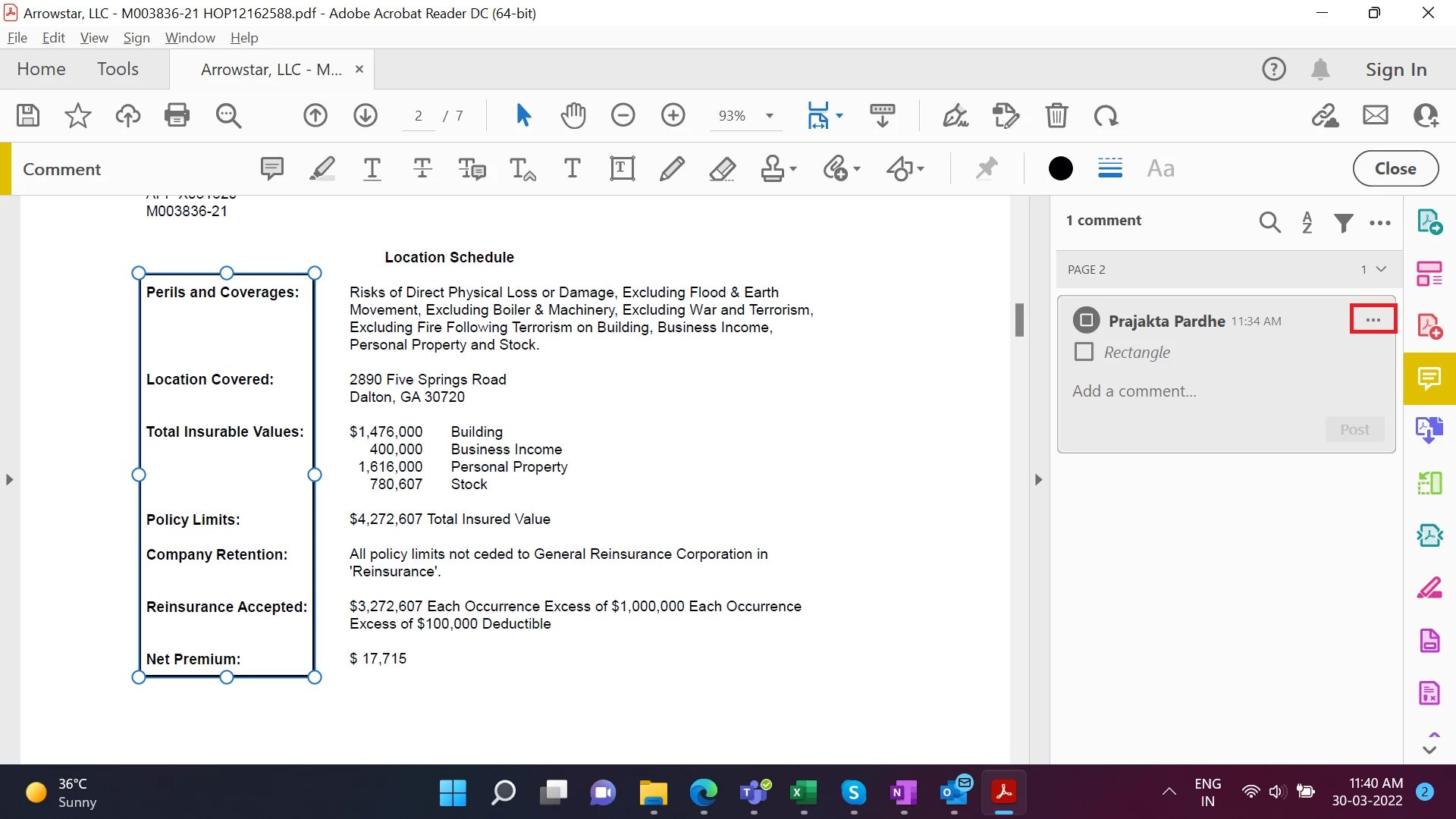Expand the stamp tool dropdown

tap(793, 168)
